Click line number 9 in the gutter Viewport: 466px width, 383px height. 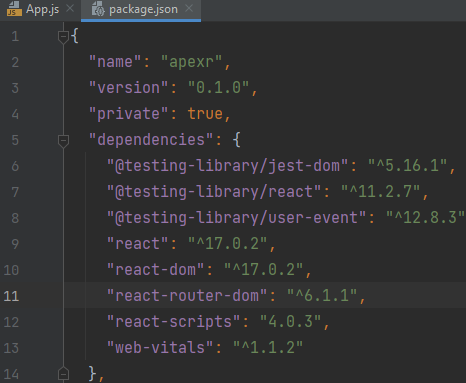tap(15, 244)
